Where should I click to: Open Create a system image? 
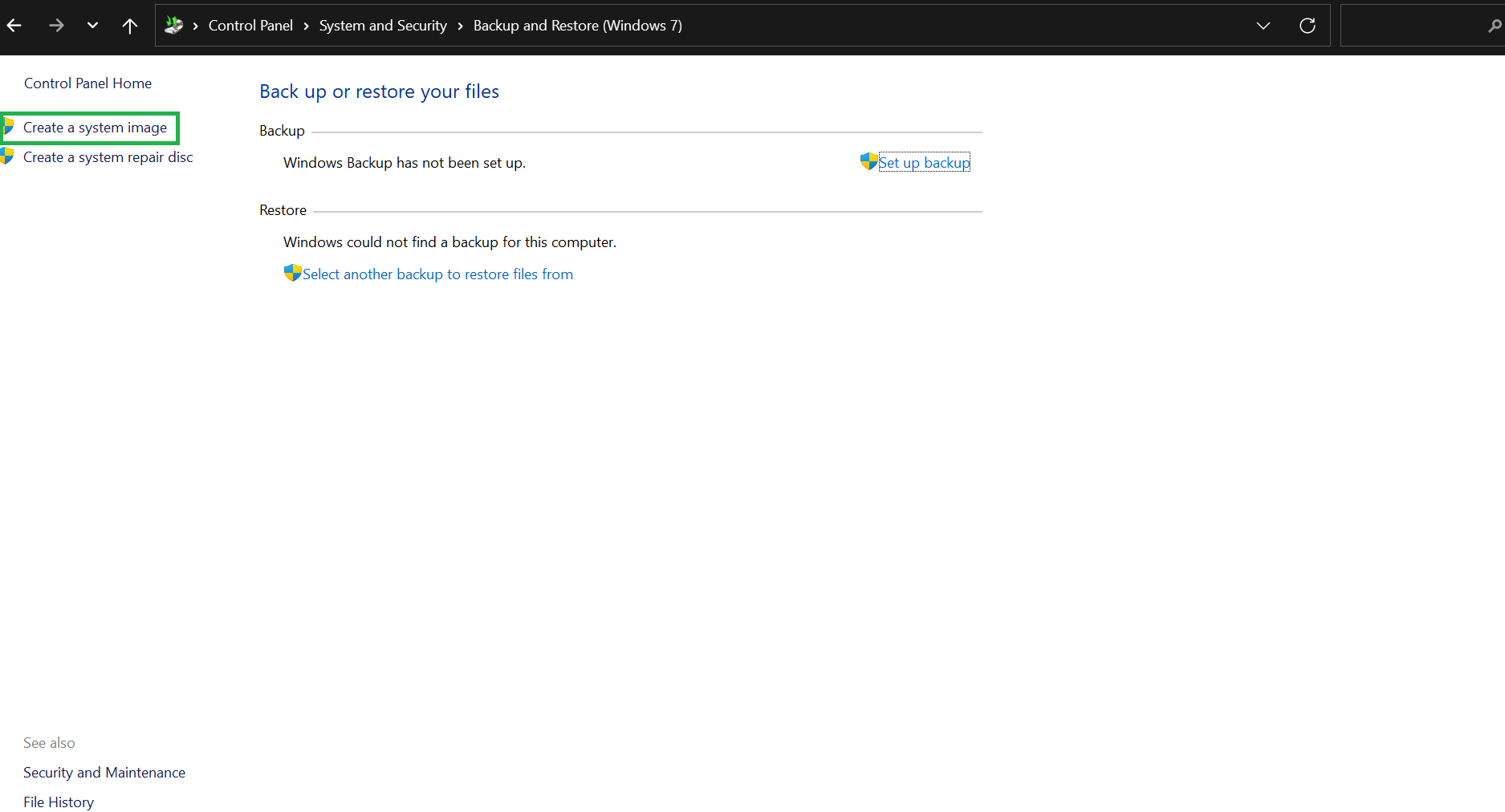point(95,128)
